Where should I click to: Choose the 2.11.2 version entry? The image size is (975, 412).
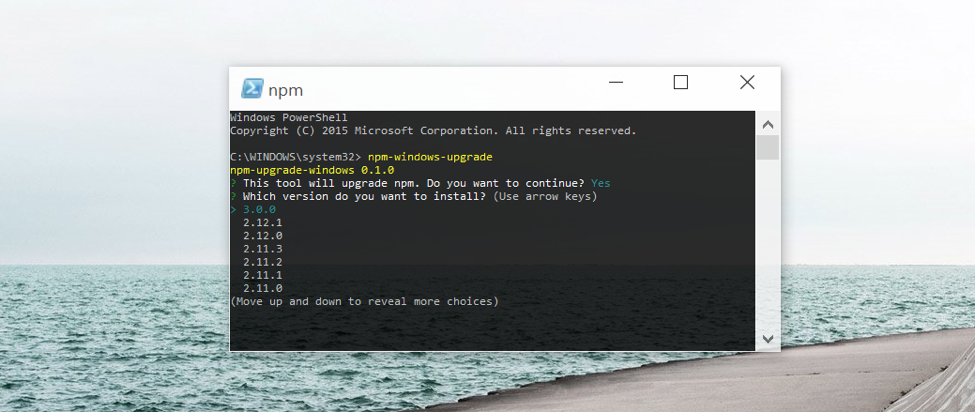pyautogui.click(x=262, y=262)
